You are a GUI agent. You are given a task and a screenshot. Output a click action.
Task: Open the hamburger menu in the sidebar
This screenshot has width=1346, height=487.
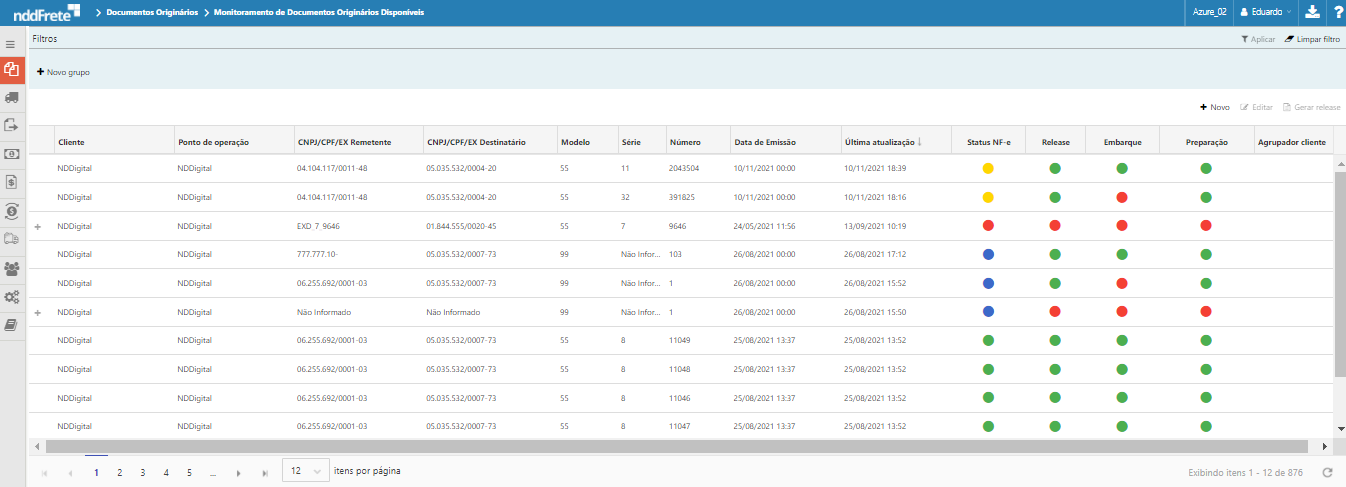click(x=11, y=45)
